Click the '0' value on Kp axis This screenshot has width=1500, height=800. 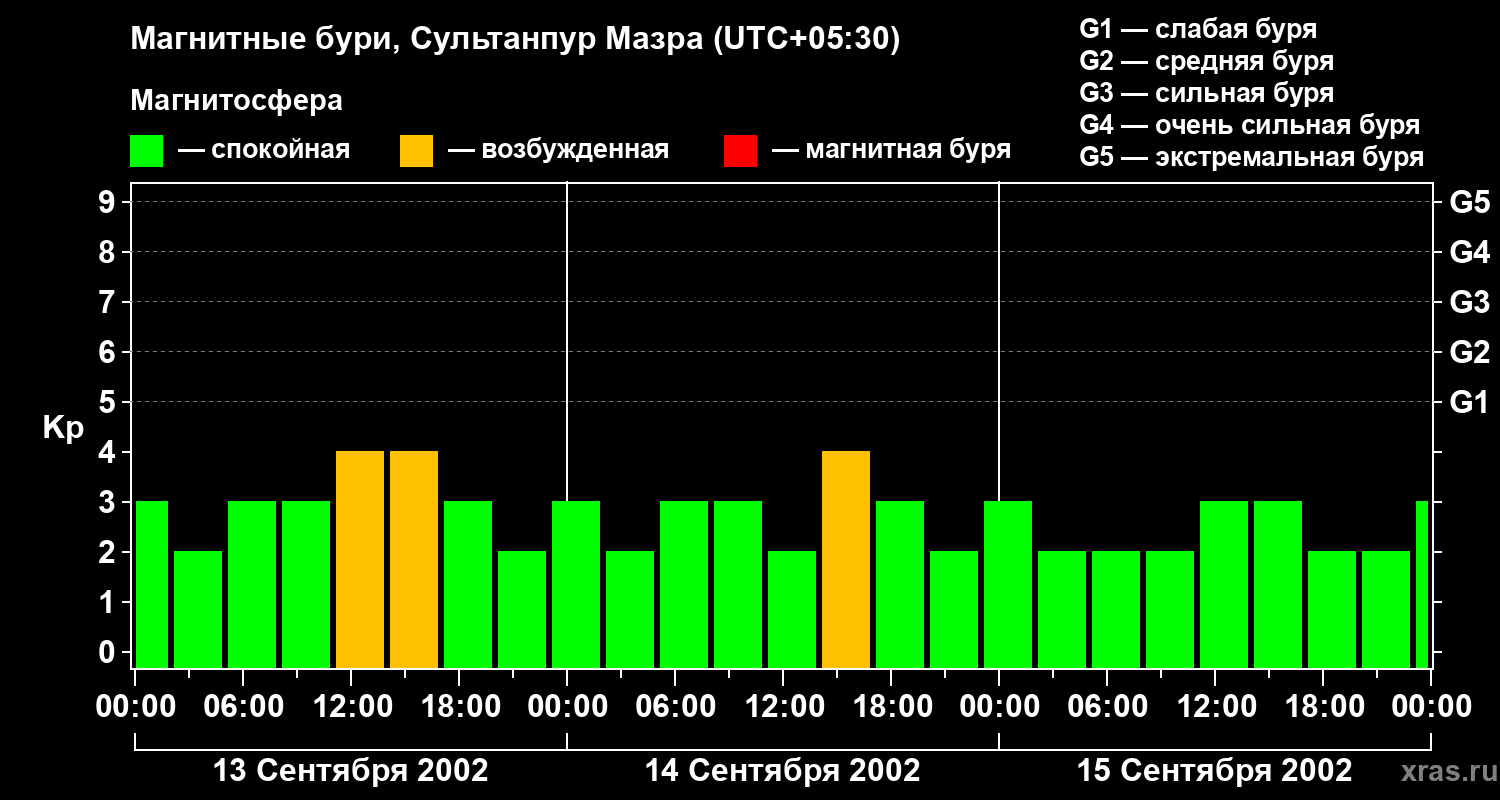point(109,652)
